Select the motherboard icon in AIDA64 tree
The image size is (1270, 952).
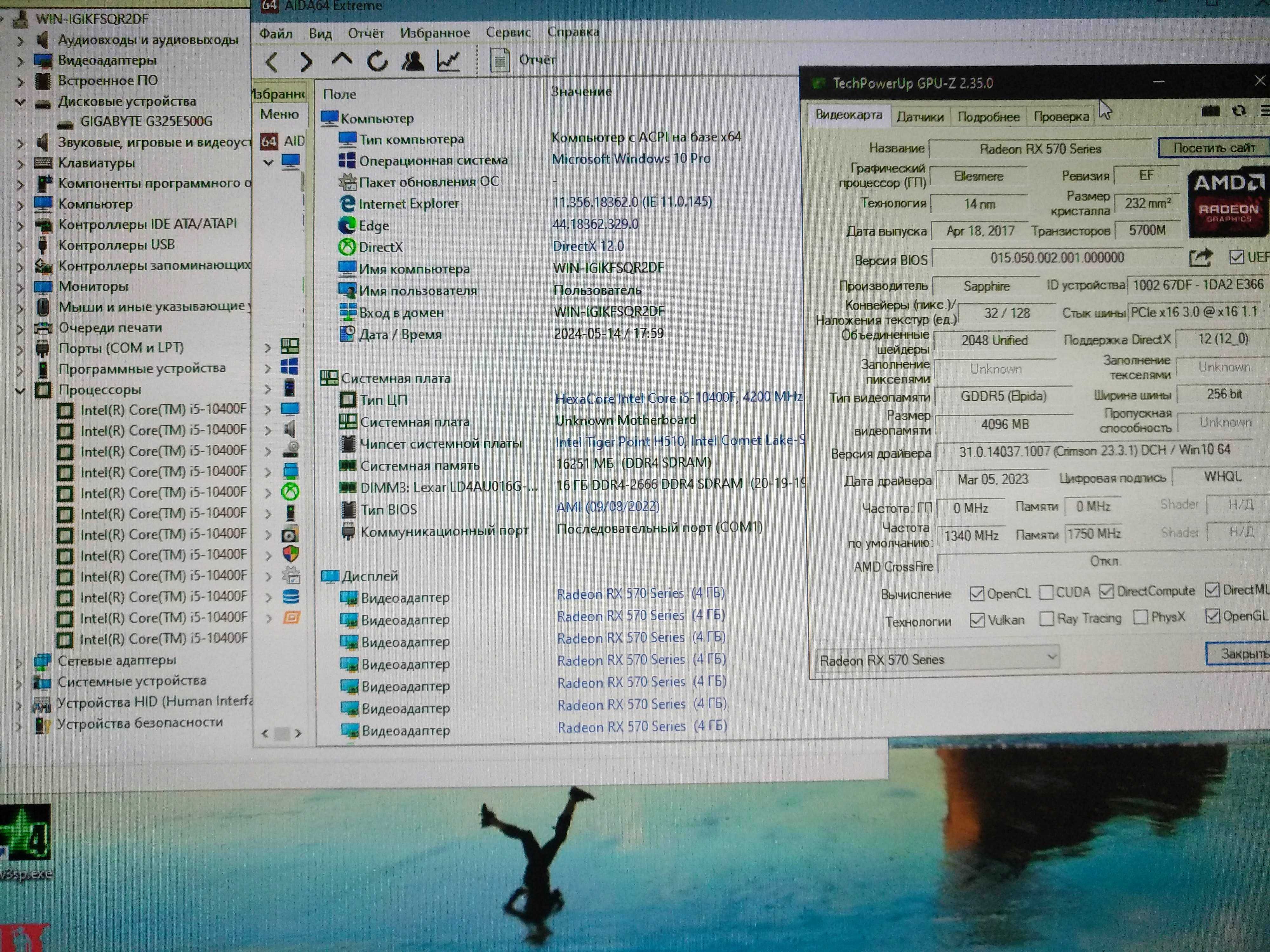[290, 346]
